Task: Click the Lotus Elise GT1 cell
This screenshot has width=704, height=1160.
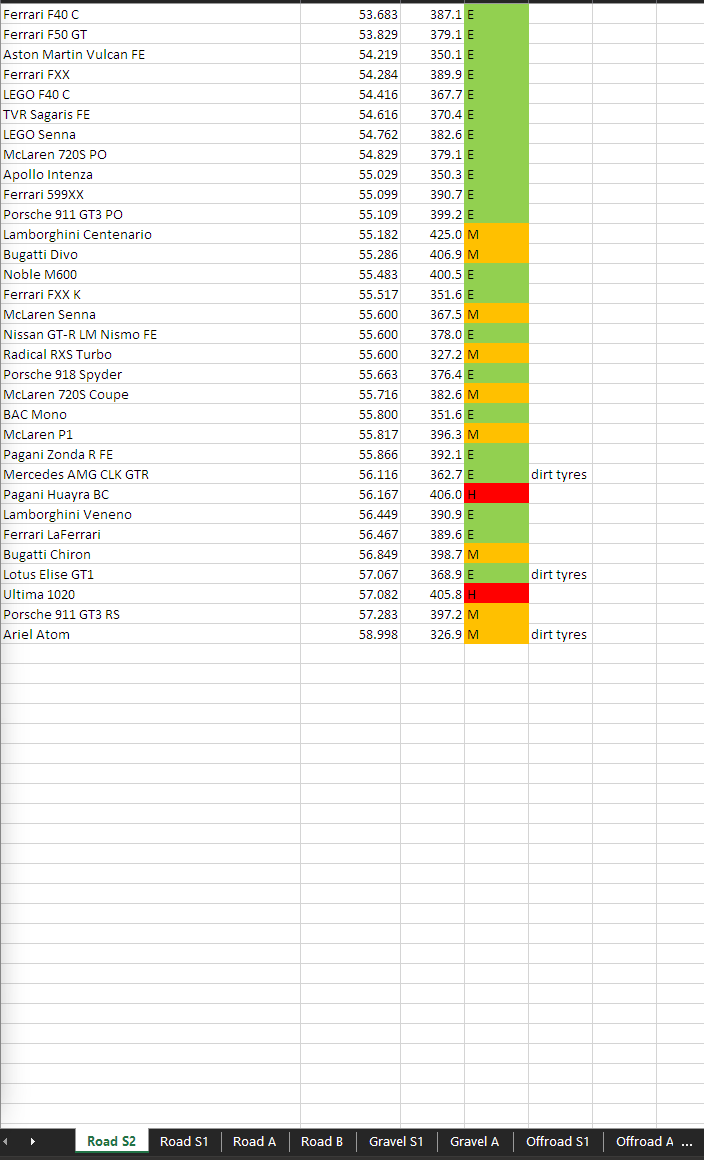Action: tap(151, 573)
